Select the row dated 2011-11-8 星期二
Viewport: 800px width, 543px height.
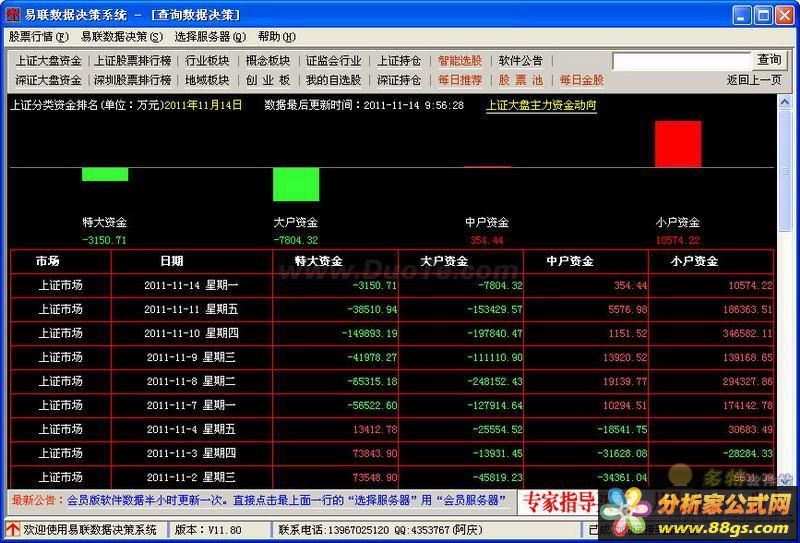[391, 381]
